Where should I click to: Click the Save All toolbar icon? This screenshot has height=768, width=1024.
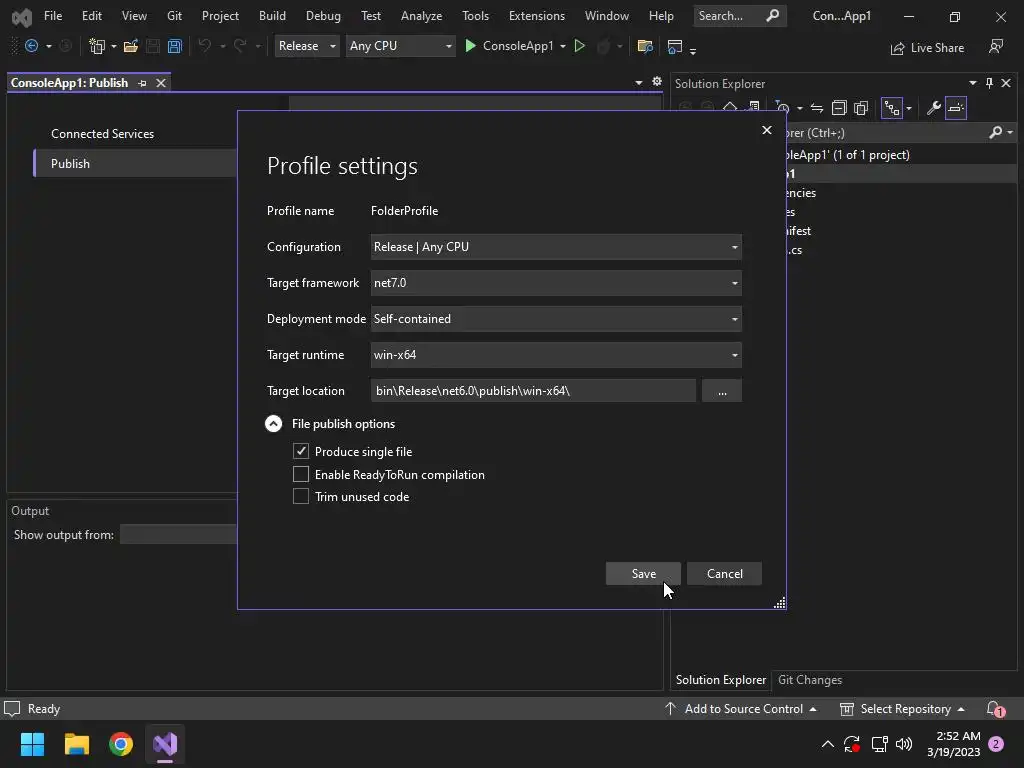(x=174, y=46)
